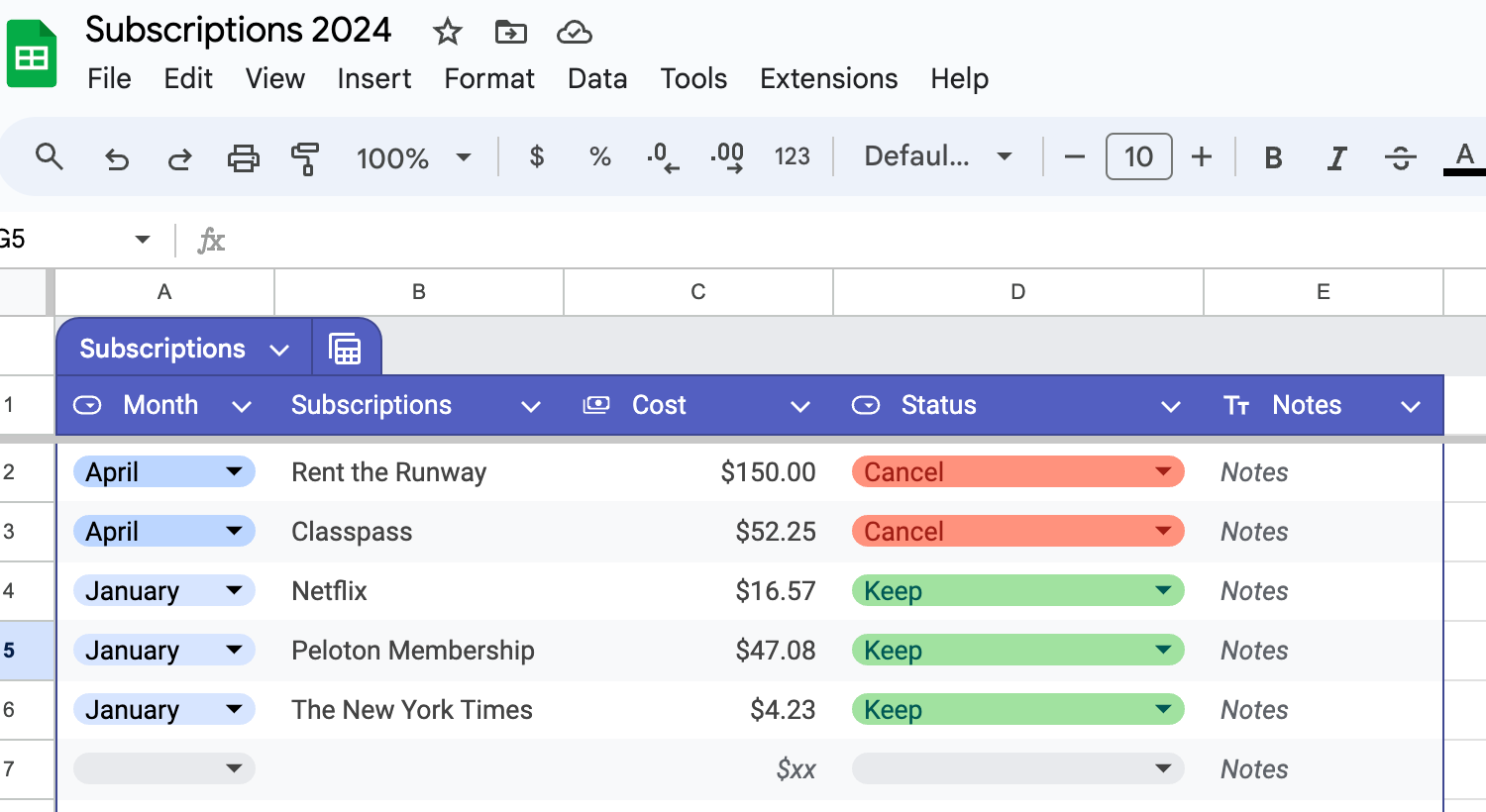Star the Subscriptions 2024 document

click(x=448, y=32)
